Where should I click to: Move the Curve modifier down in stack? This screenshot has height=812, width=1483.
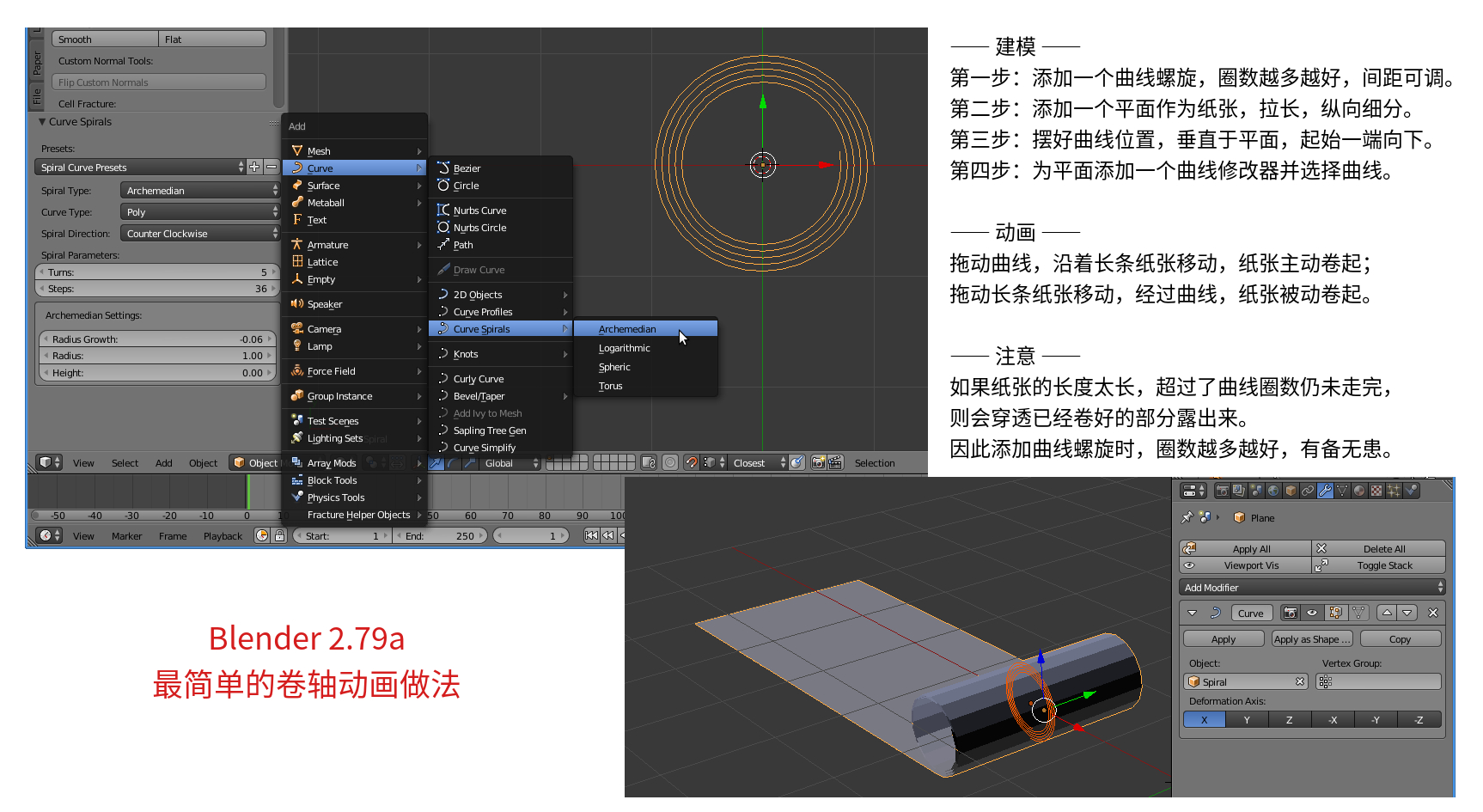pyautogui.click(x=1407, y=613)
